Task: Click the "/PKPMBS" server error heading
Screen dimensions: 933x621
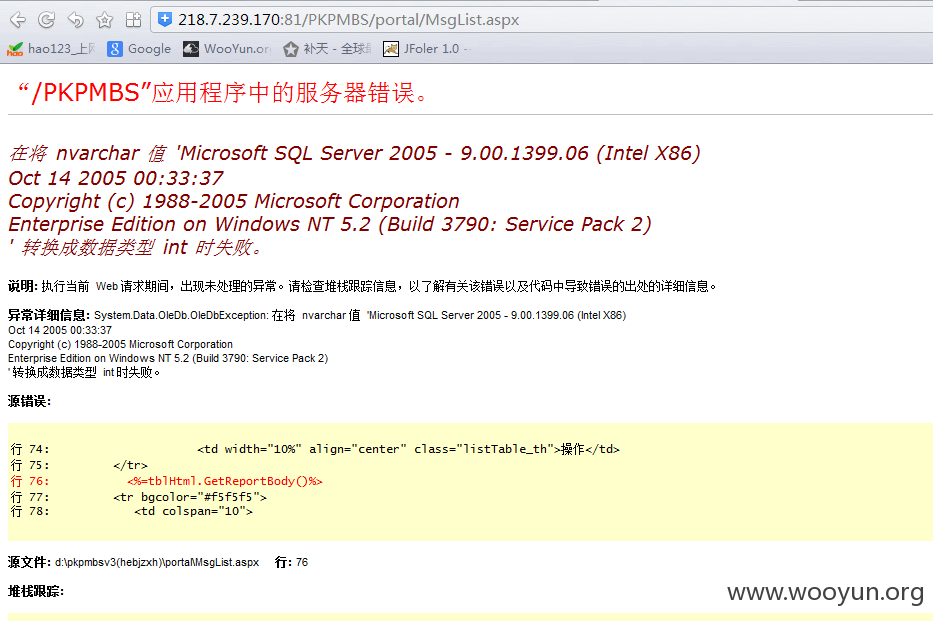Action: 221,93
